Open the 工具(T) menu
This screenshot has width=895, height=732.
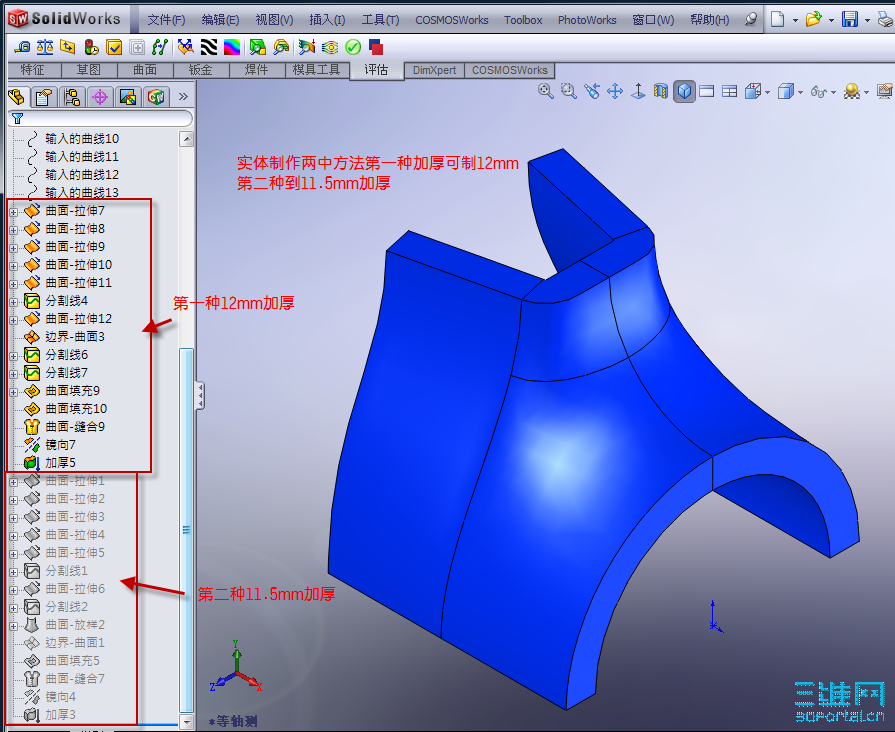pyautogui.click(x=380, y=20)
